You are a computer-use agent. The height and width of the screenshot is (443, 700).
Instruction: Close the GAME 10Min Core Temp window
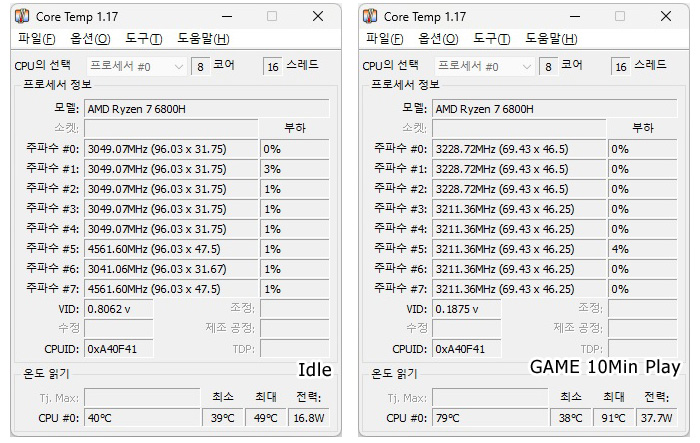point(666,17)
